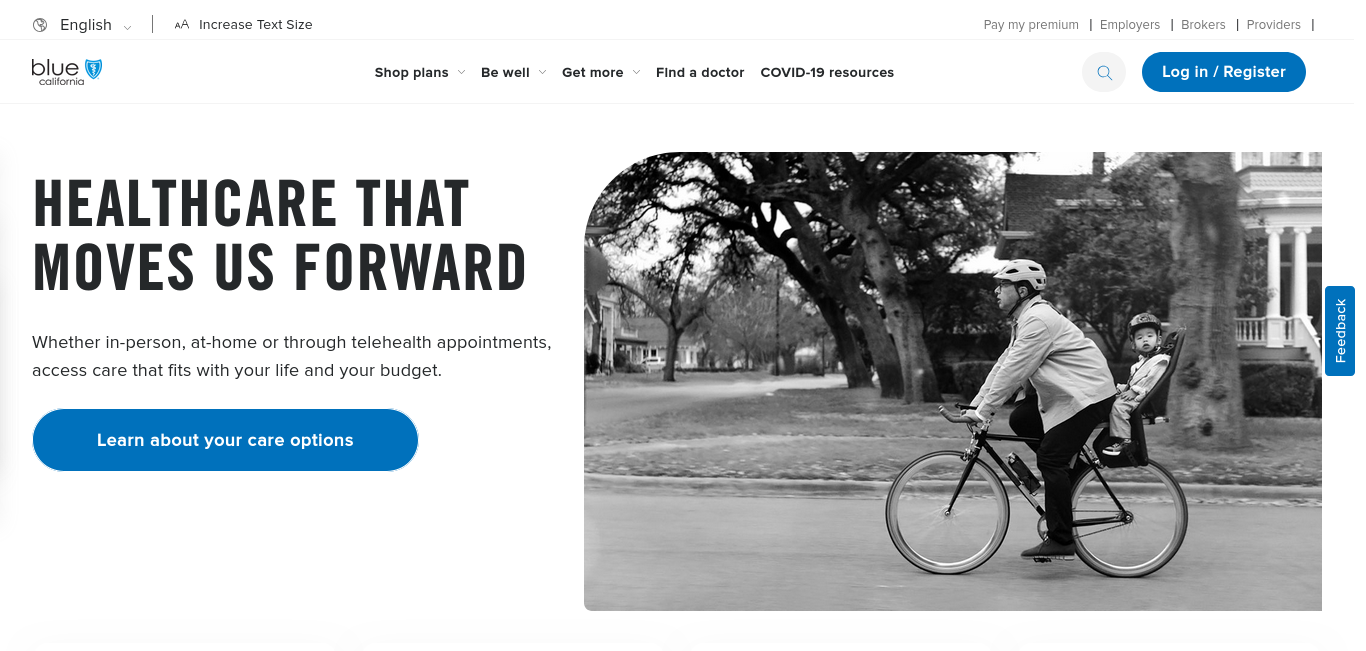Expand the Be well menu chevron
The image size is (1366, 651).
tap(542, 72)
